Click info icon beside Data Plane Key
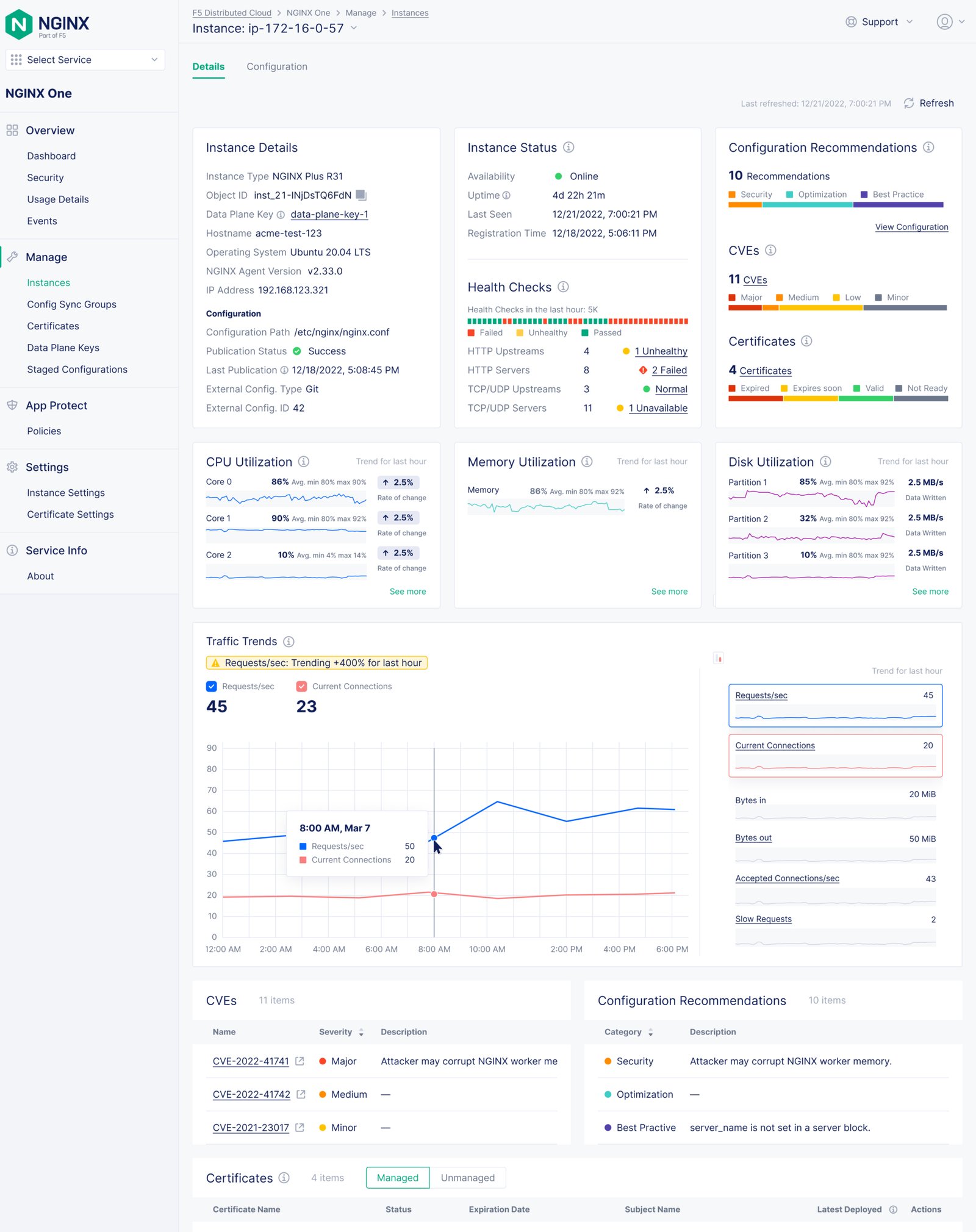 pyautogui.click(x=281, y=215)
